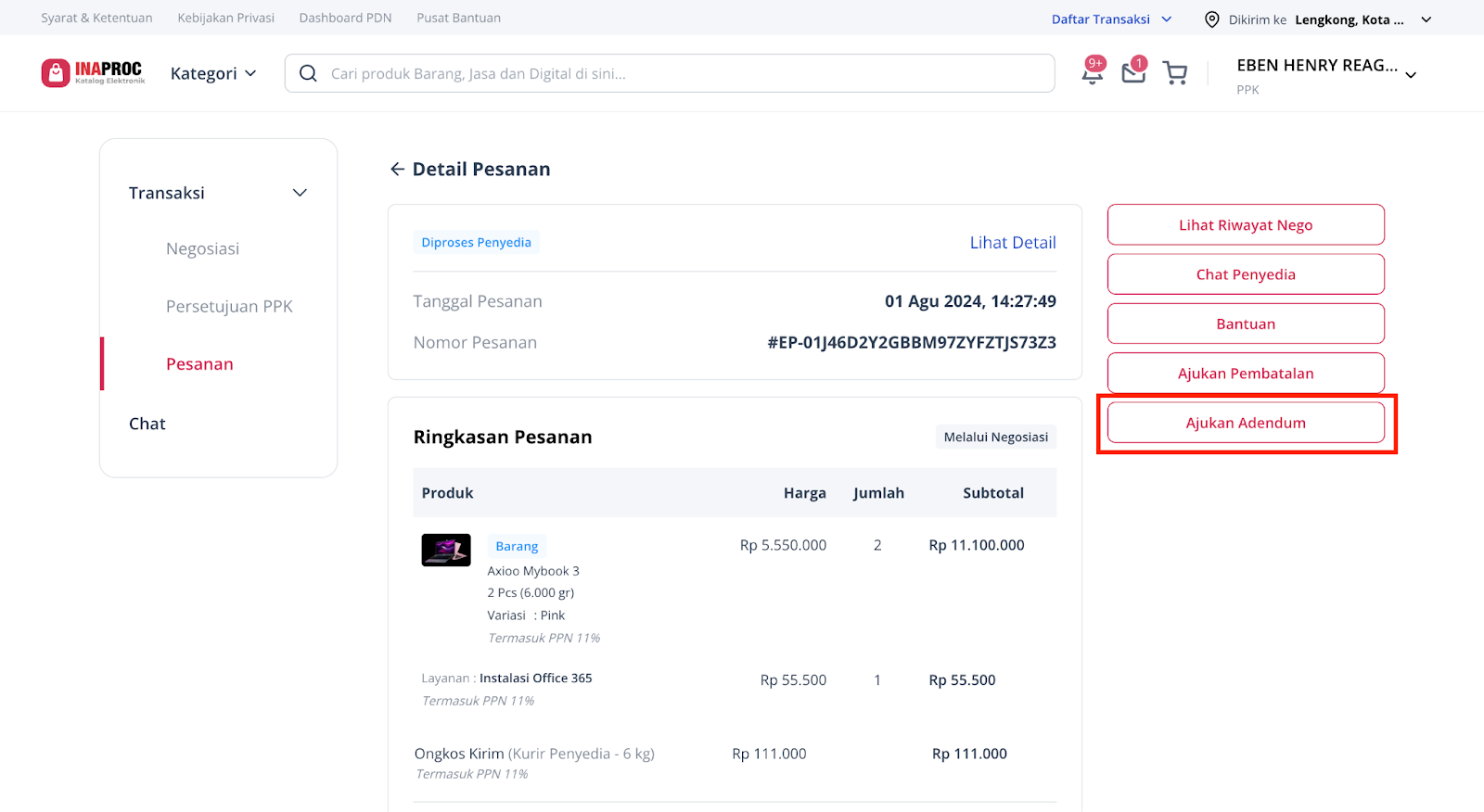1484x812 pixels.
Task: Click the search magnifier icon
Action: tap(308, 73)
